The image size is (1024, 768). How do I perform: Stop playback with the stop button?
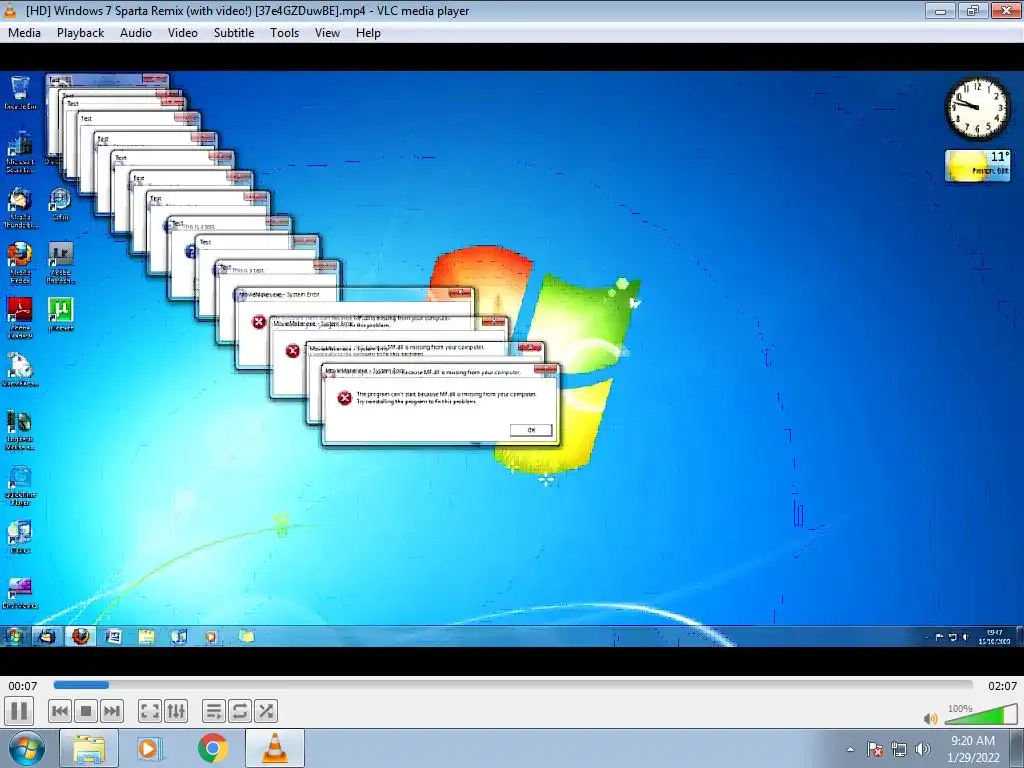pos(86,711)
